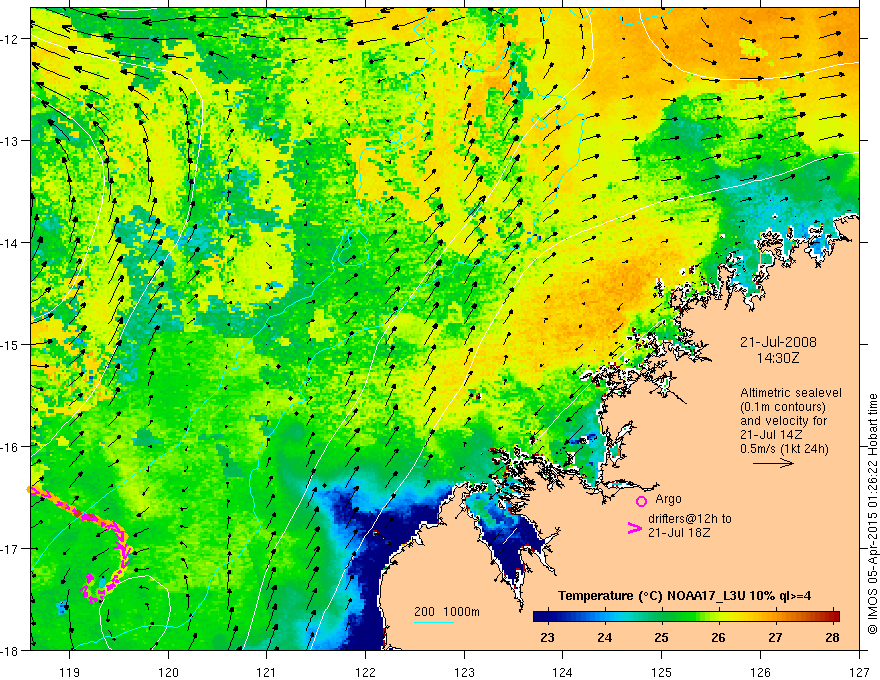Click latitude axis label -14
The image size is (880, 680).
click(10, 243)
